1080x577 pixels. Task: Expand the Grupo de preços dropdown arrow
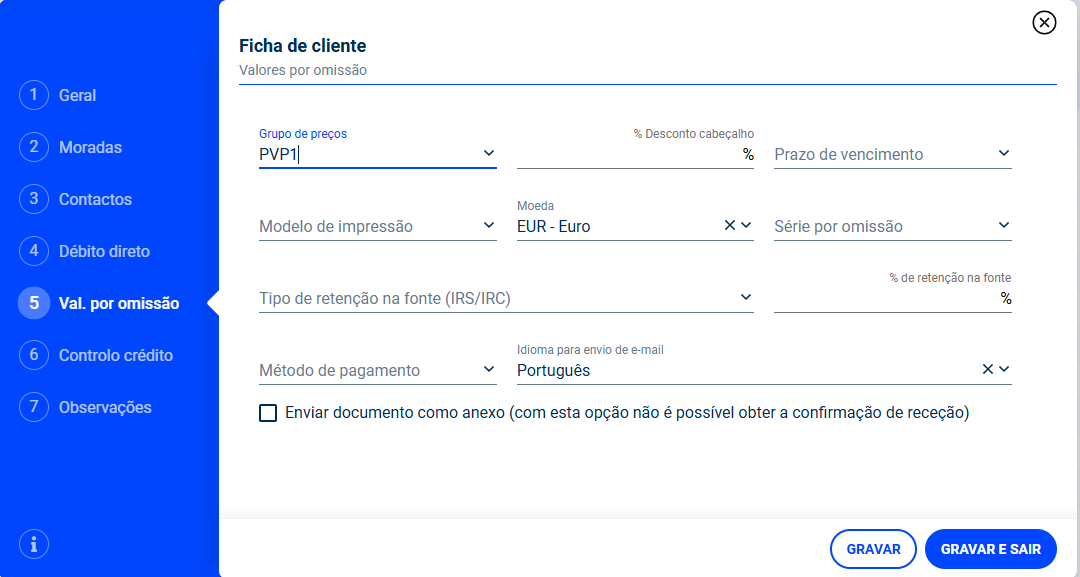click(488, 153)
